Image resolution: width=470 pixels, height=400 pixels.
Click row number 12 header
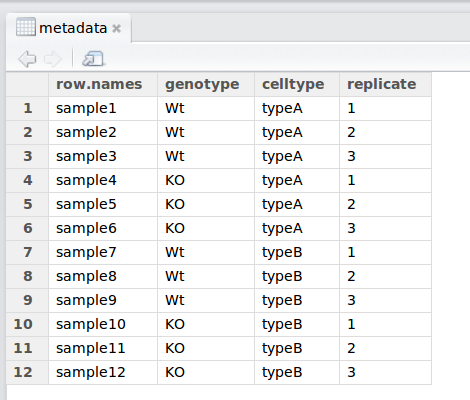click(27, 373)
